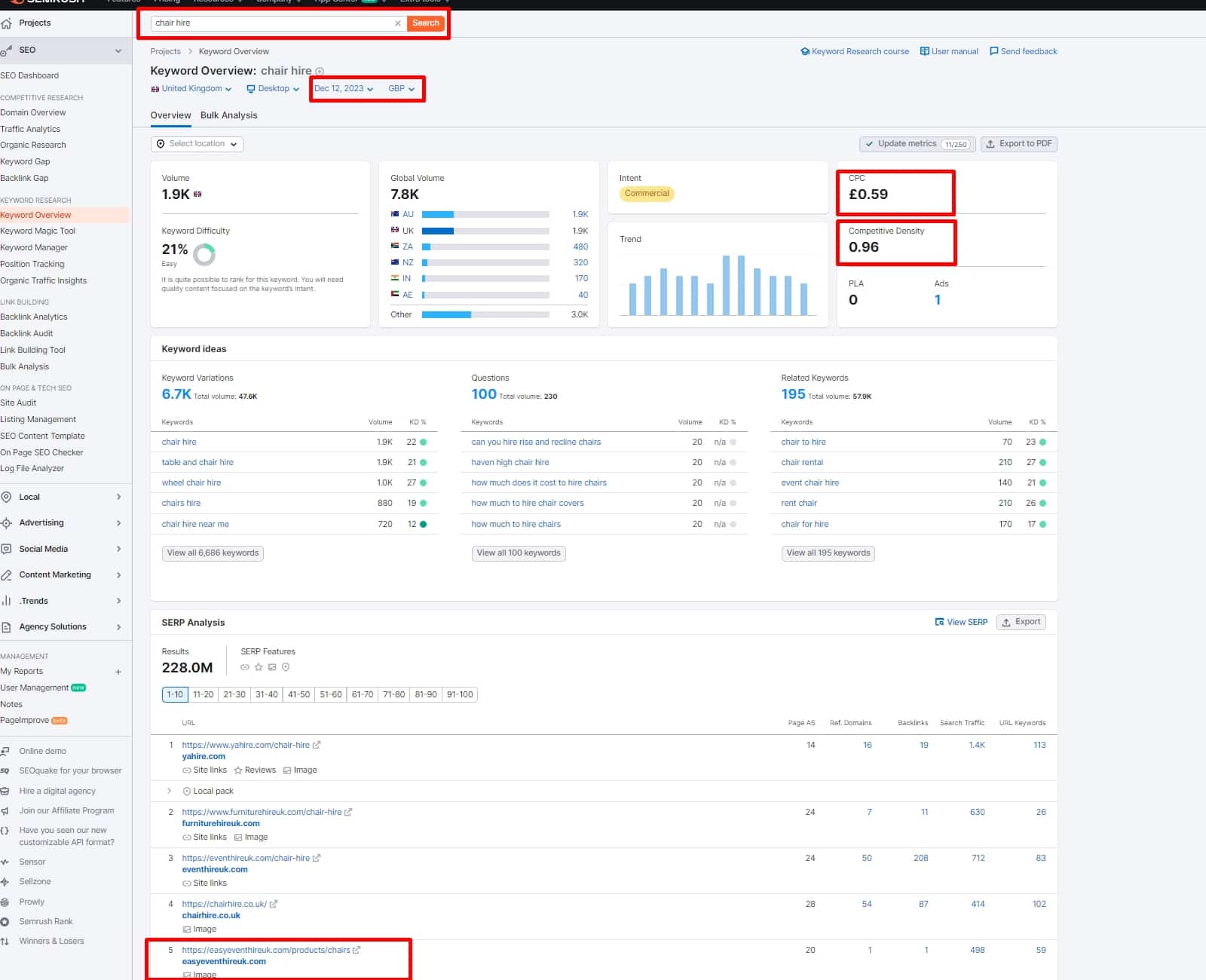Click the Send feedback link
This screenshot has width=1206, height=980.
pyautogui.click(x=1023, y=52)
